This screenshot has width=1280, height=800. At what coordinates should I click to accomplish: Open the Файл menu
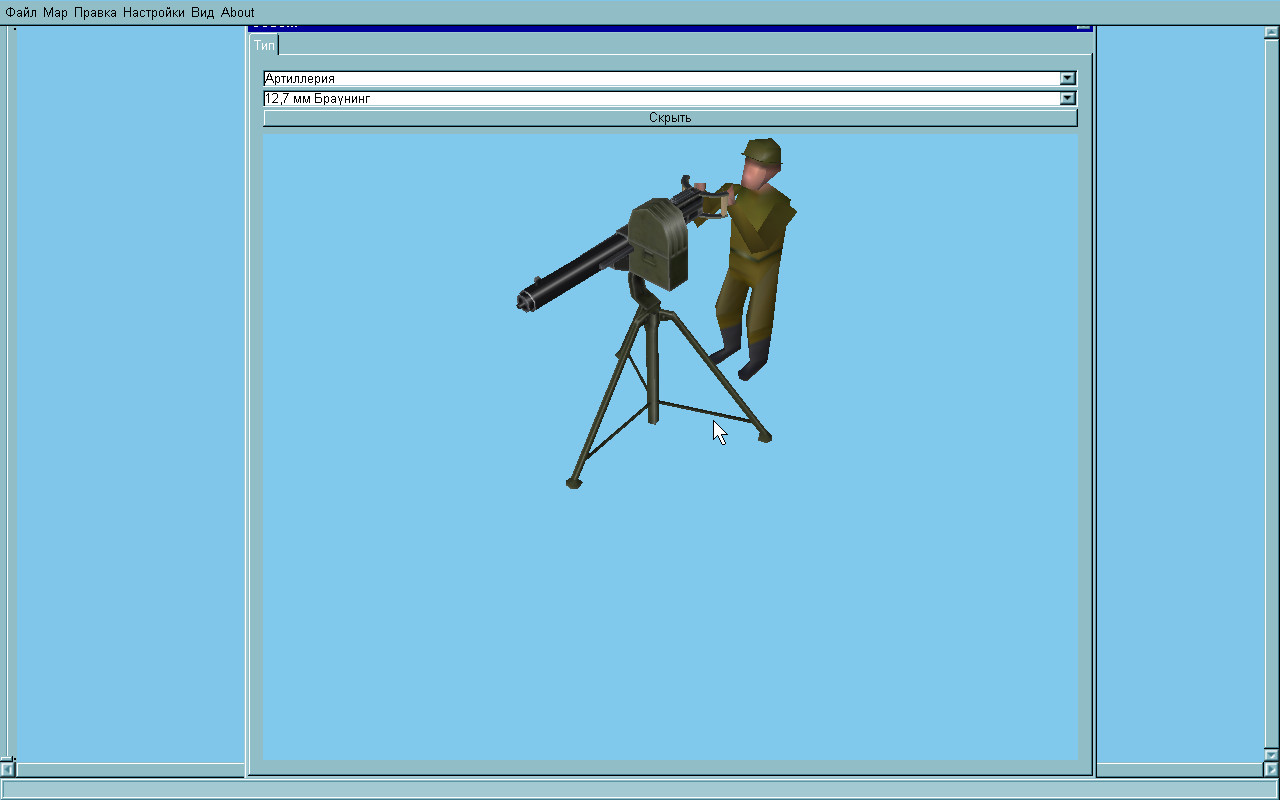[x=21, y=13]
